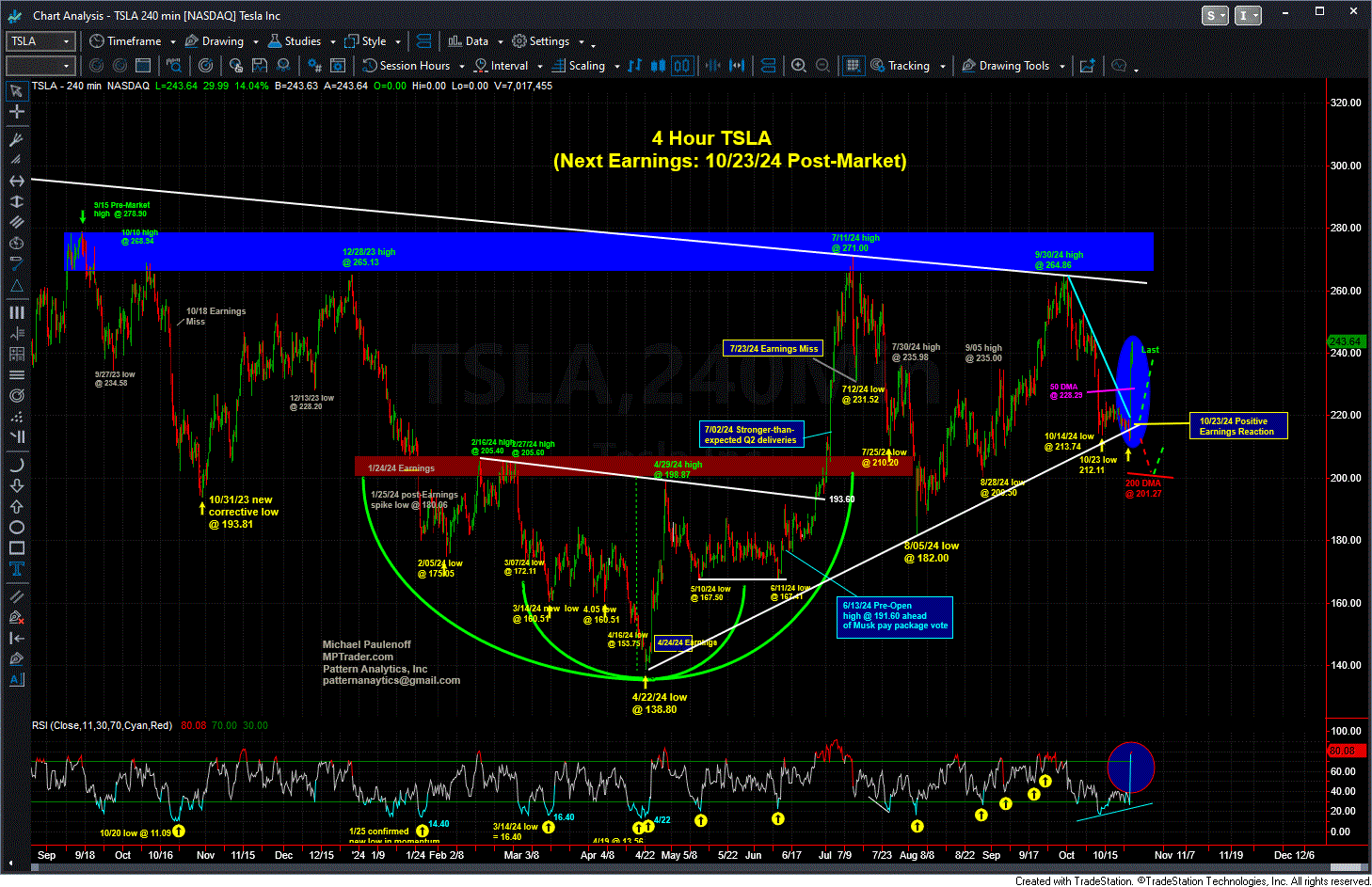Toggle the hollow candlestick chart button
Viewport: 1372px width, 887px height.
(681, 66)
